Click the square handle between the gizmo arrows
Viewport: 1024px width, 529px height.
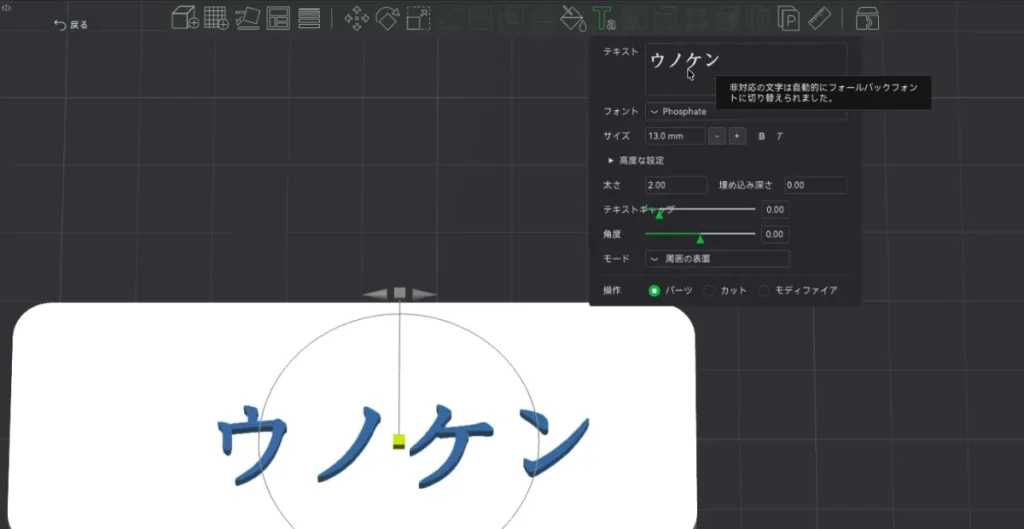pos(400,293)
